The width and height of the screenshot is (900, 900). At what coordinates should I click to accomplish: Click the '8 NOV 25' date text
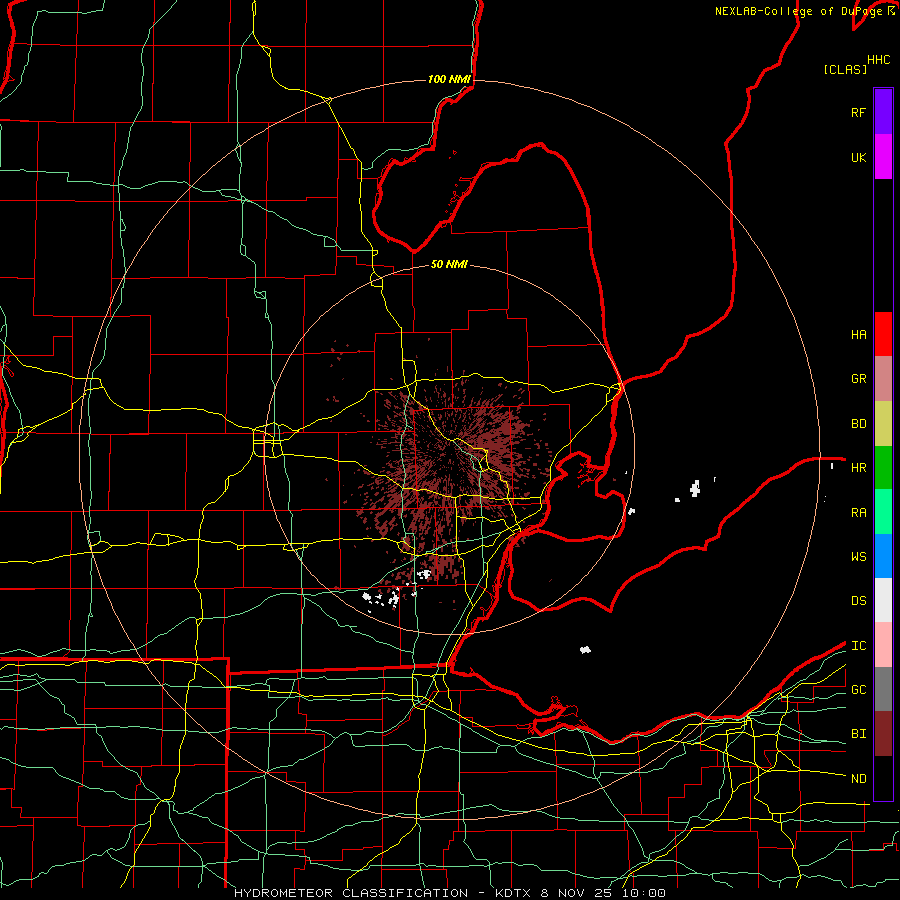coord(577,893)
